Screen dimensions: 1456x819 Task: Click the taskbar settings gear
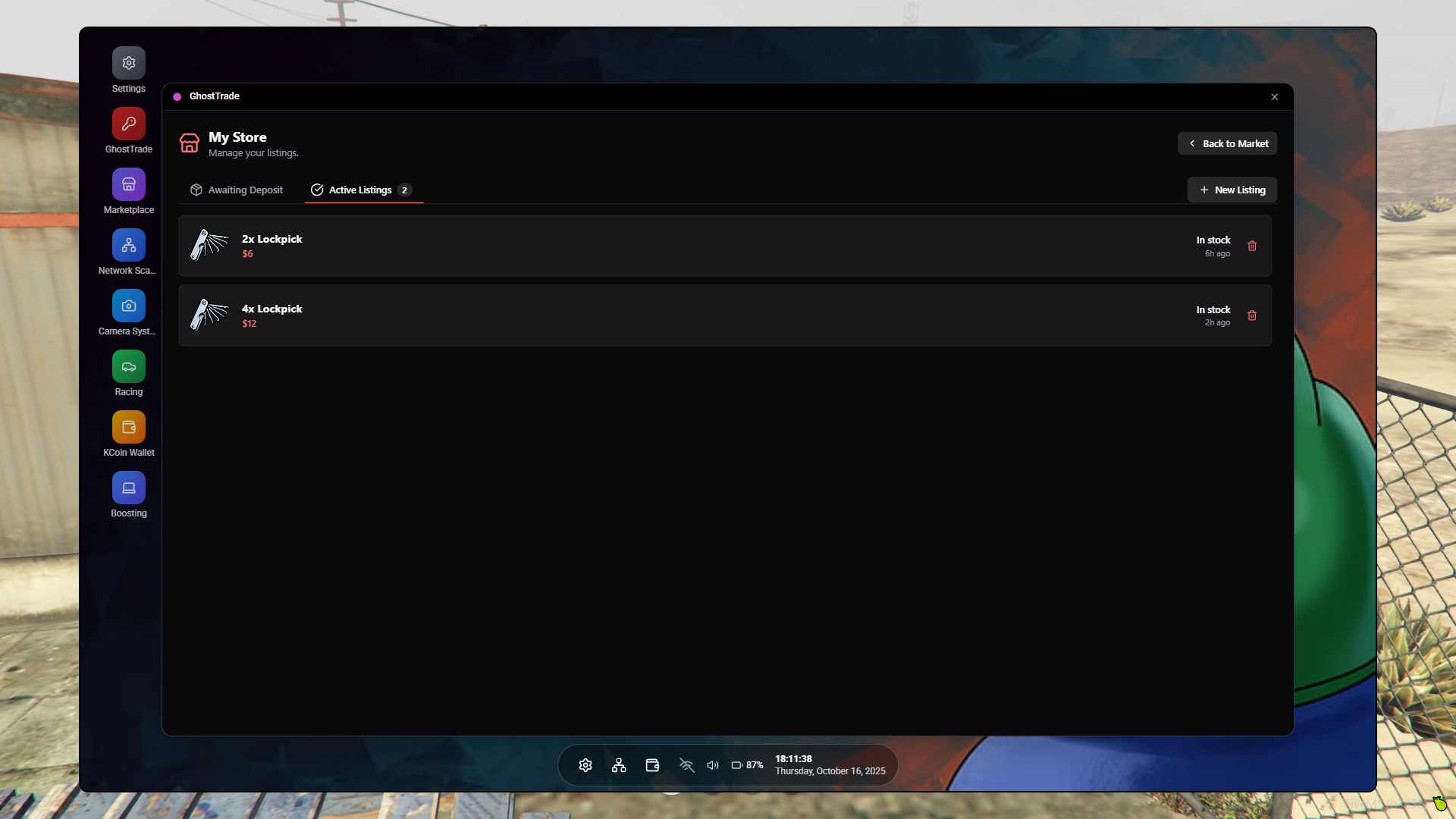pyautogui.click(x=585, y=765)
